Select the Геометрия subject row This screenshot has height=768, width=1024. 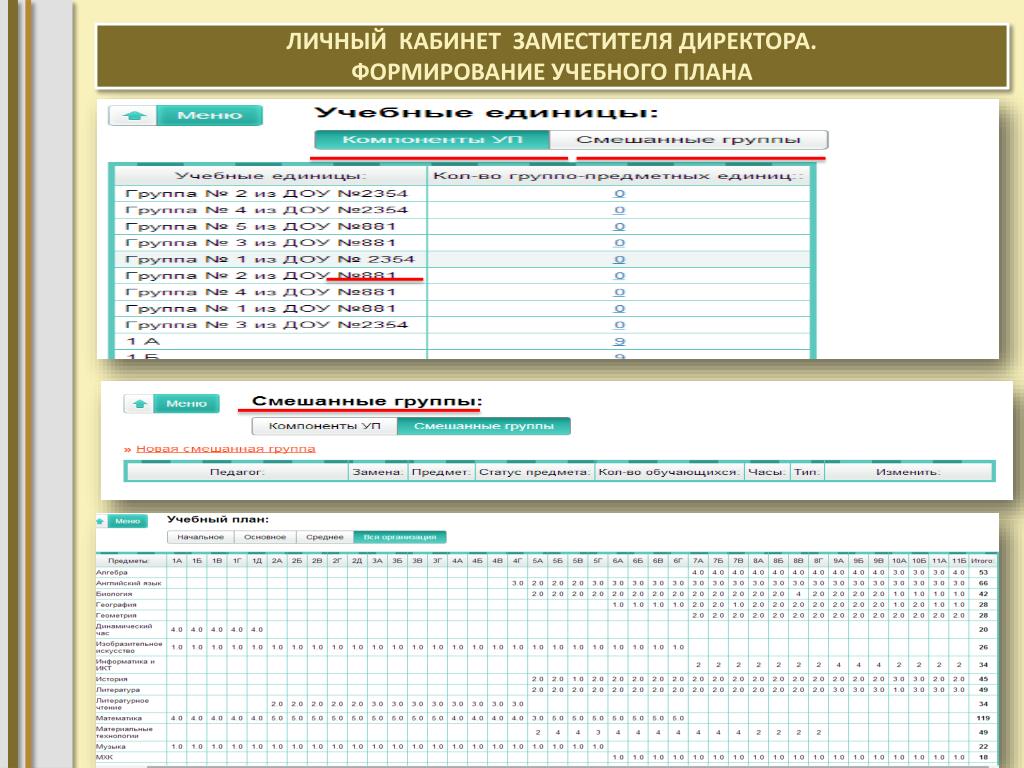click(547, 615)
